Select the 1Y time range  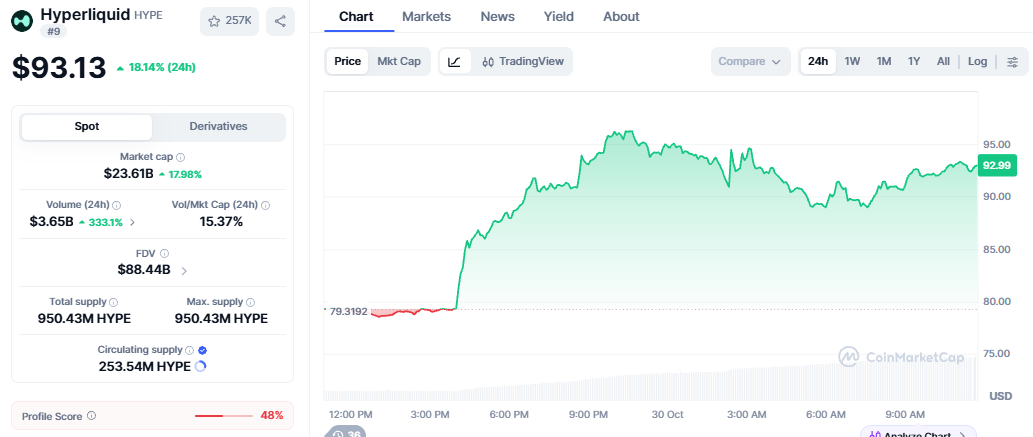[x=914, y=61]
